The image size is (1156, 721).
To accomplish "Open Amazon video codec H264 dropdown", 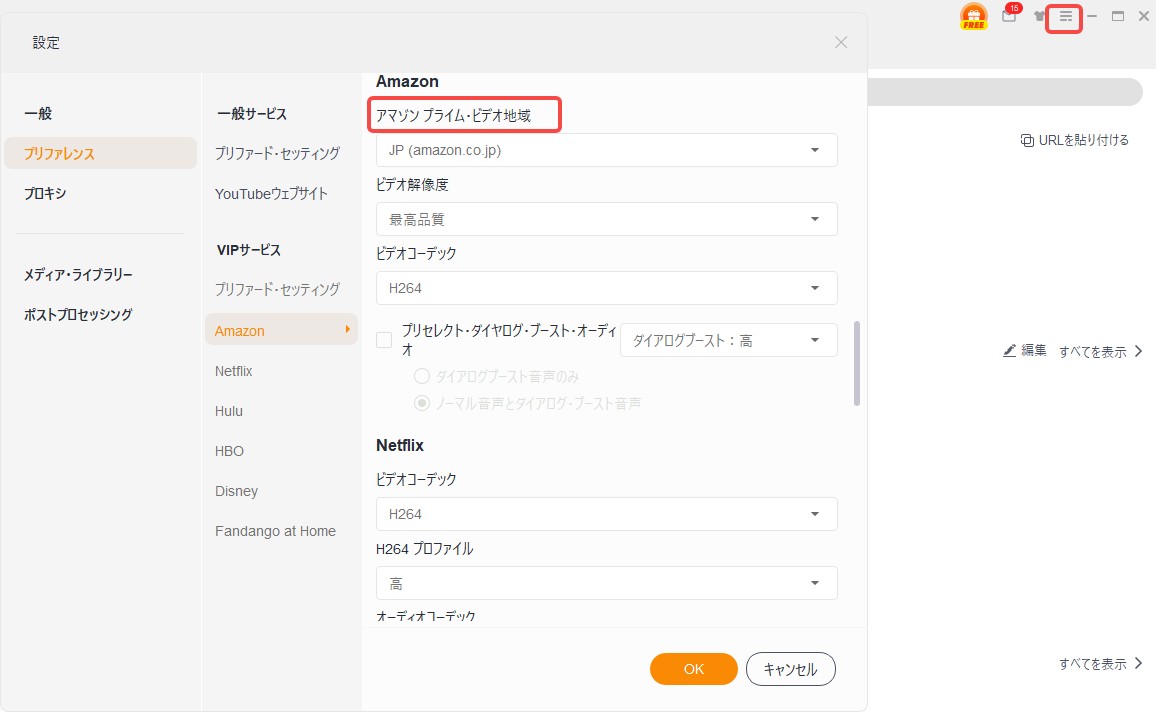I will 606,288.
